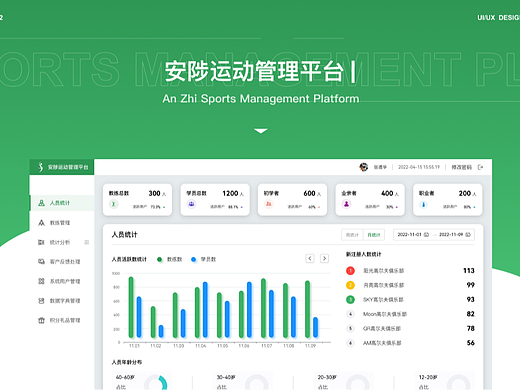Click the platform logo in the sidebar header
Viewport: 520px width, 390px height.
point(41,167)
